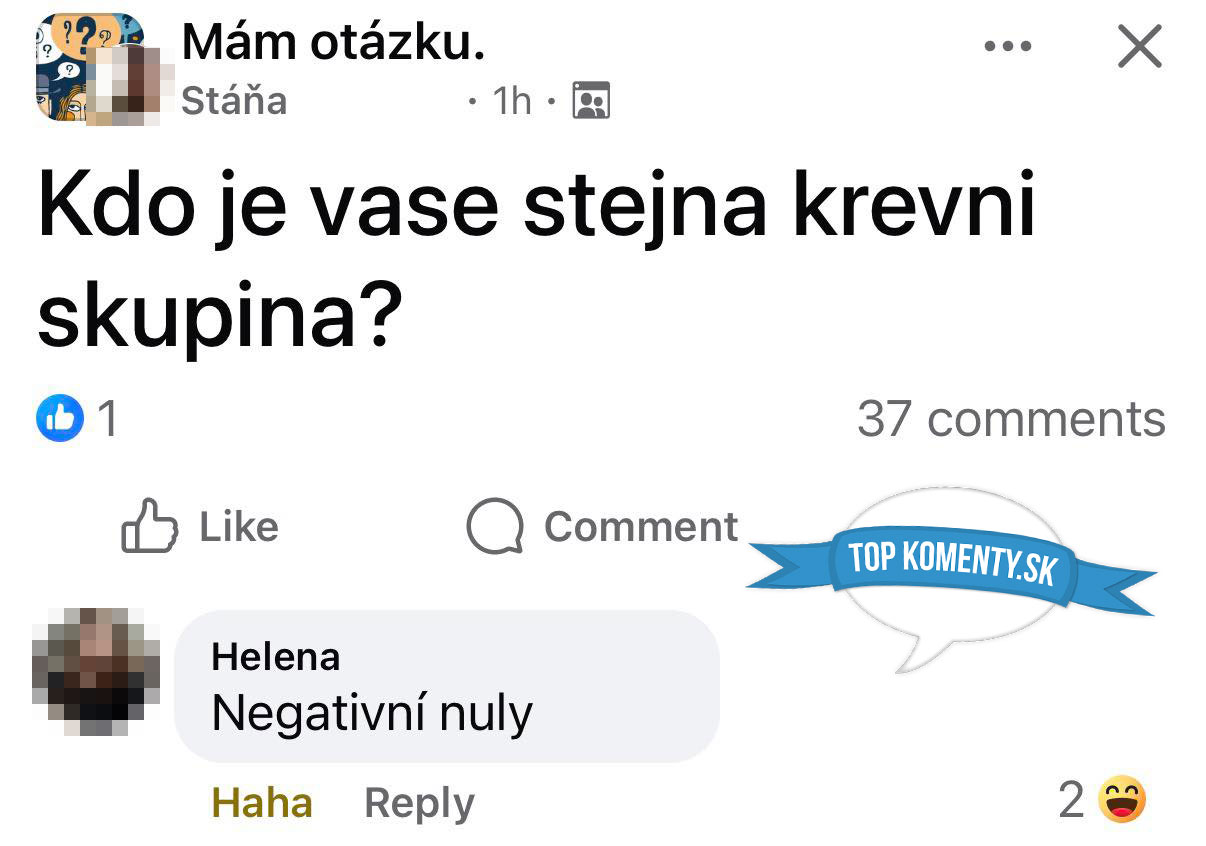Toggle Like on the post
This screenshot has height=846, width=1206.
click(x=200, y=527)
